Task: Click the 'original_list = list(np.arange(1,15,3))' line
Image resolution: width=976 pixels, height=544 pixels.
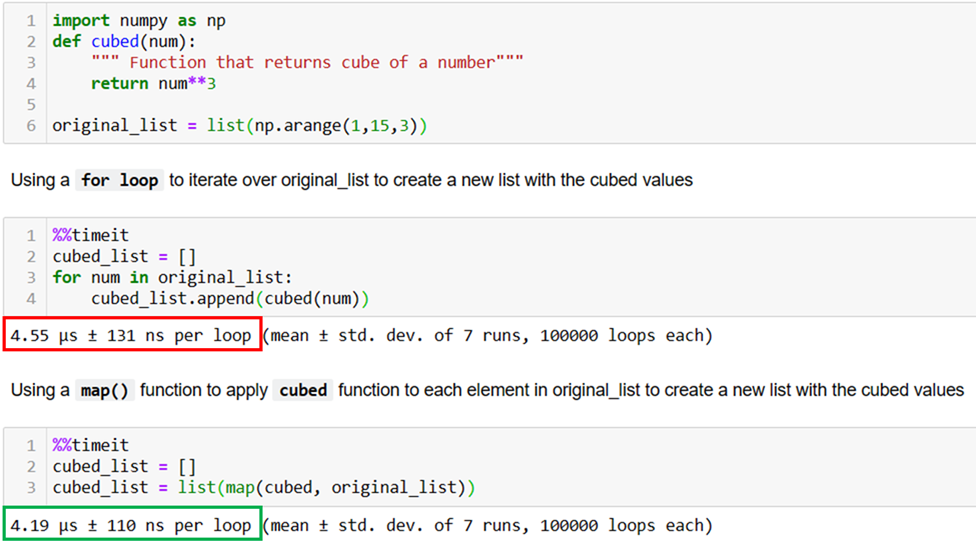Action: (x=240, y=126)
